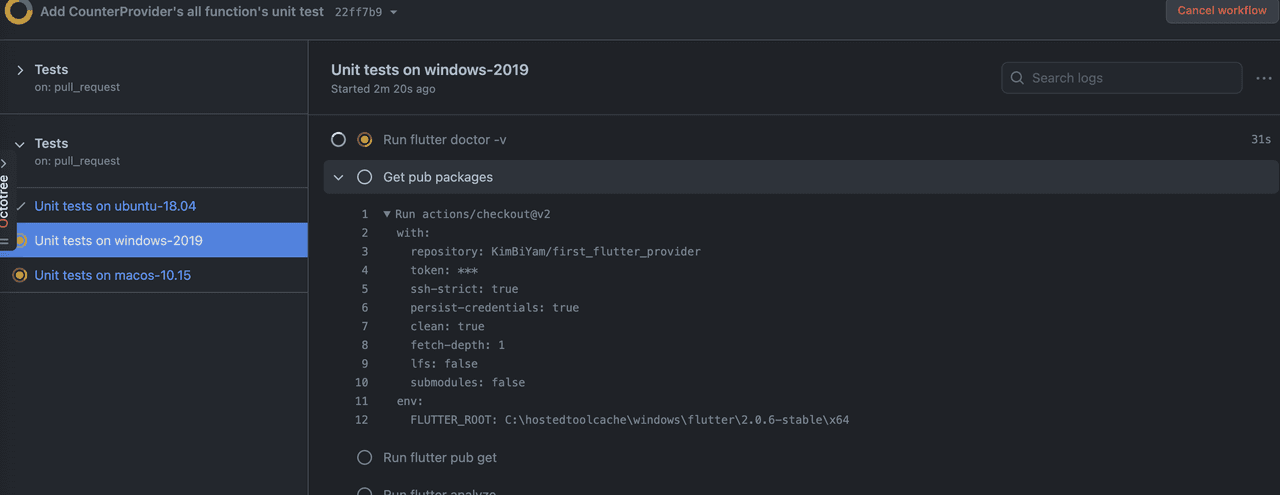Open Unit tests on macos-10.15 job
1280x495 pixels.
(112, 275)
